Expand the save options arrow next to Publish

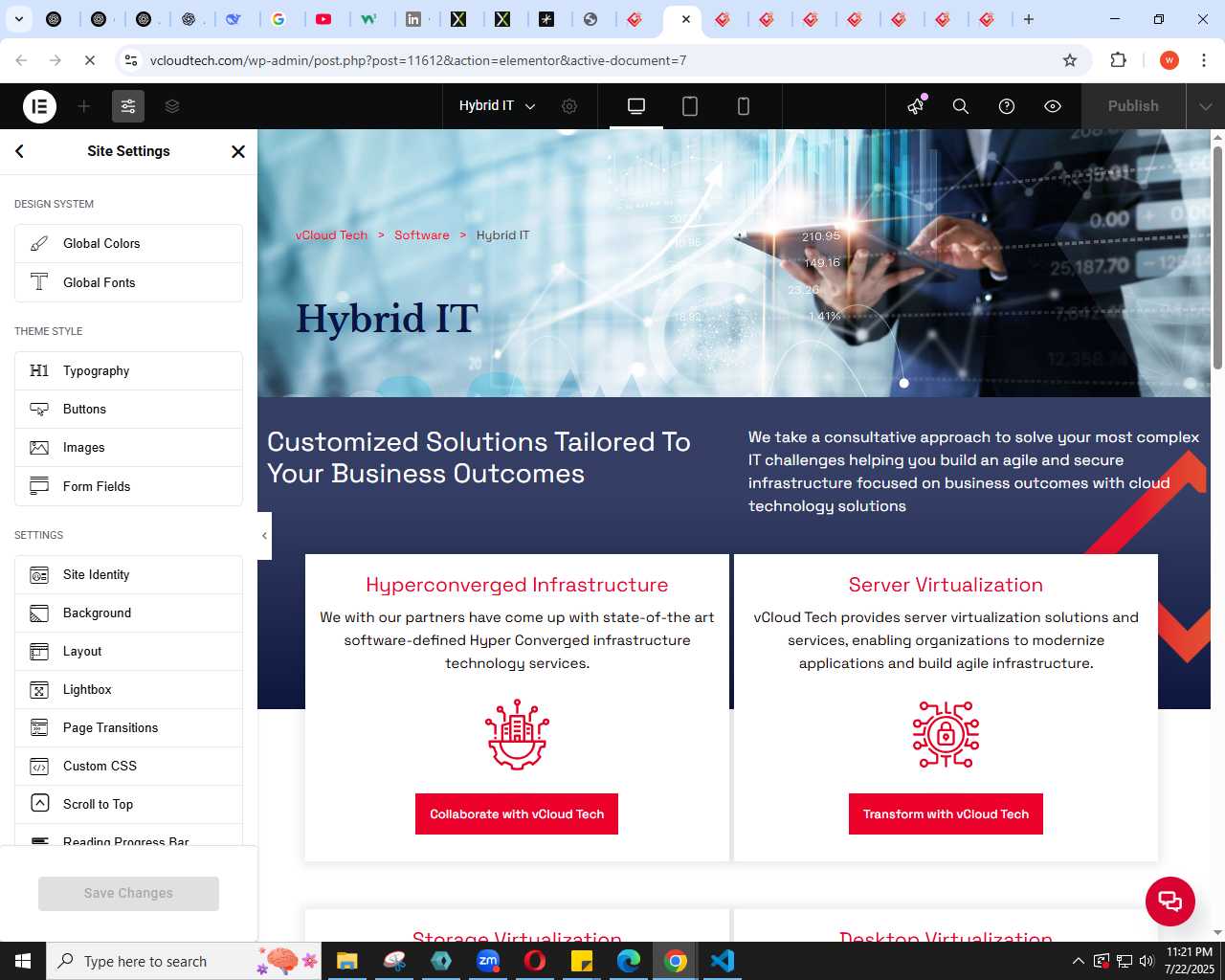[1206, 106]
